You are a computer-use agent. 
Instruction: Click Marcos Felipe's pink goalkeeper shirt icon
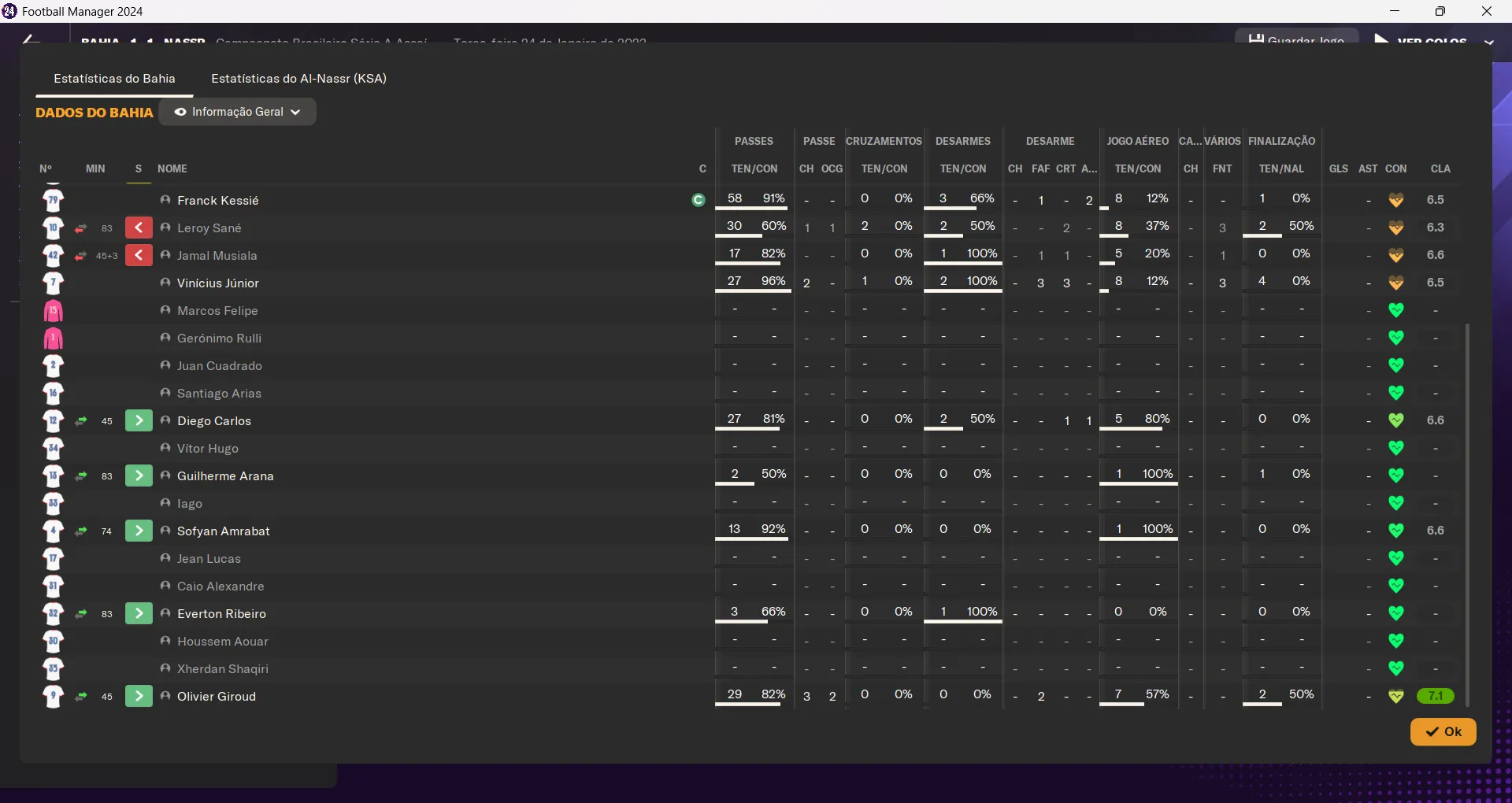(x=53, y=311)
